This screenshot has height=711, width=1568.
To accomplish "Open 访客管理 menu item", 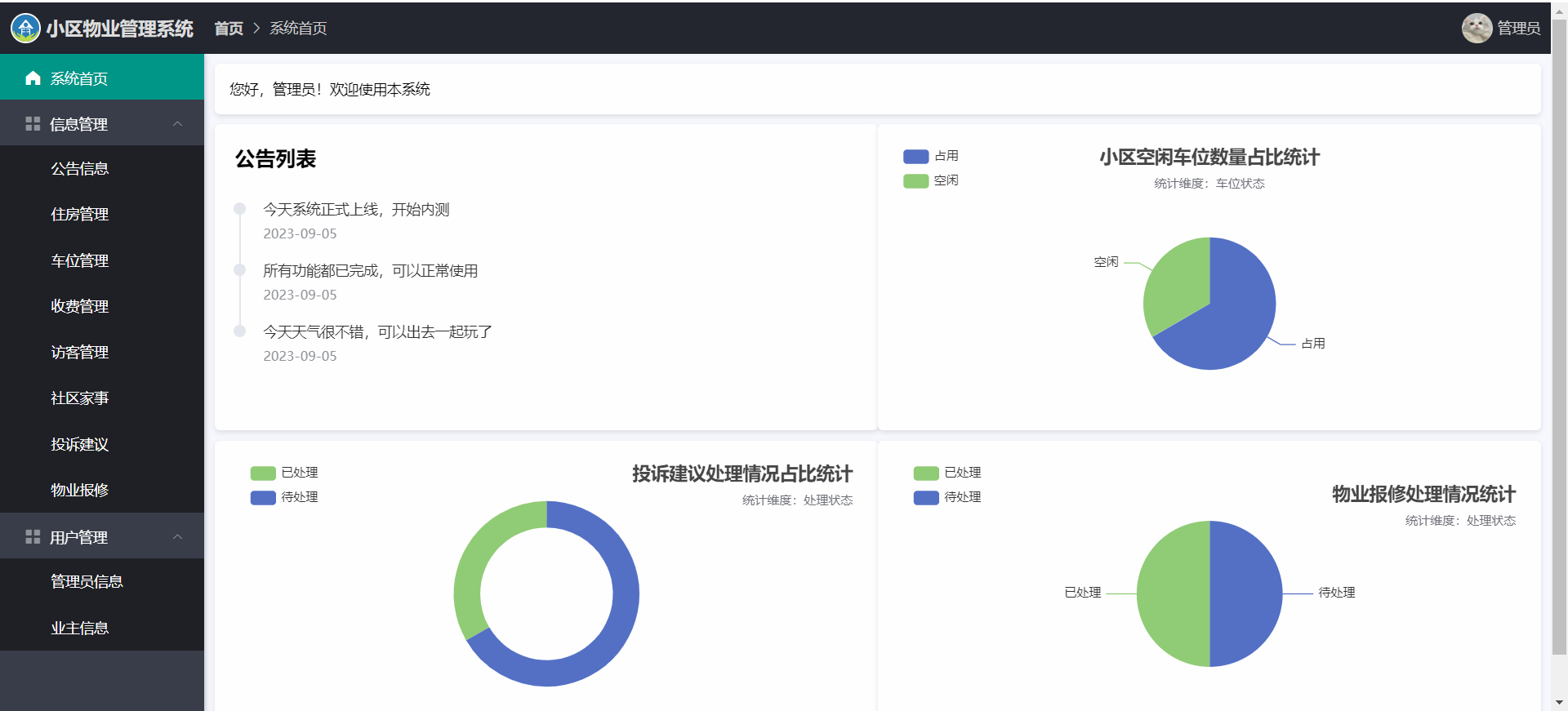I will click(102, 353).
